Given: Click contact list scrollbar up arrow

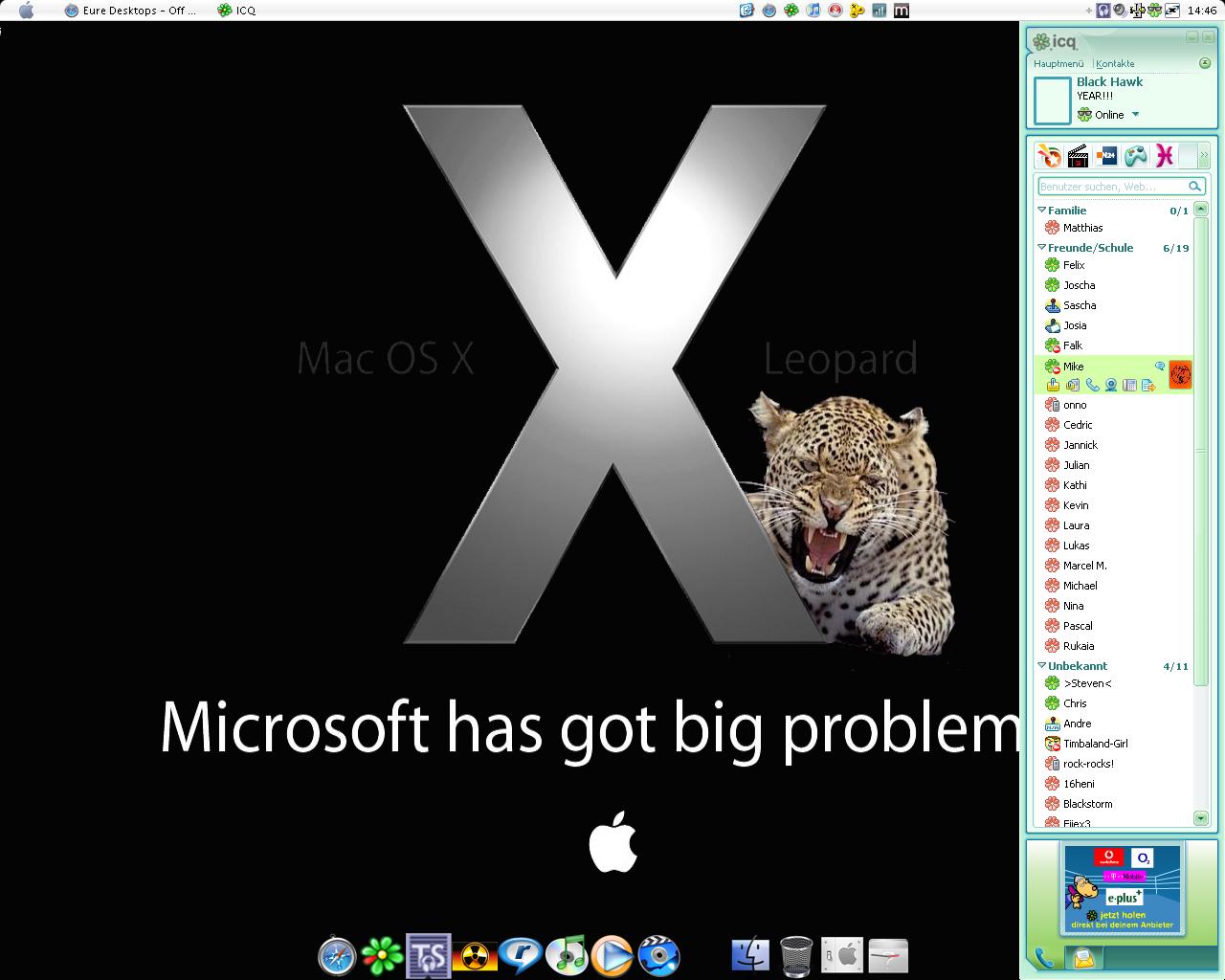Looking at the screenshot, I should click(x=1201, y=210).
